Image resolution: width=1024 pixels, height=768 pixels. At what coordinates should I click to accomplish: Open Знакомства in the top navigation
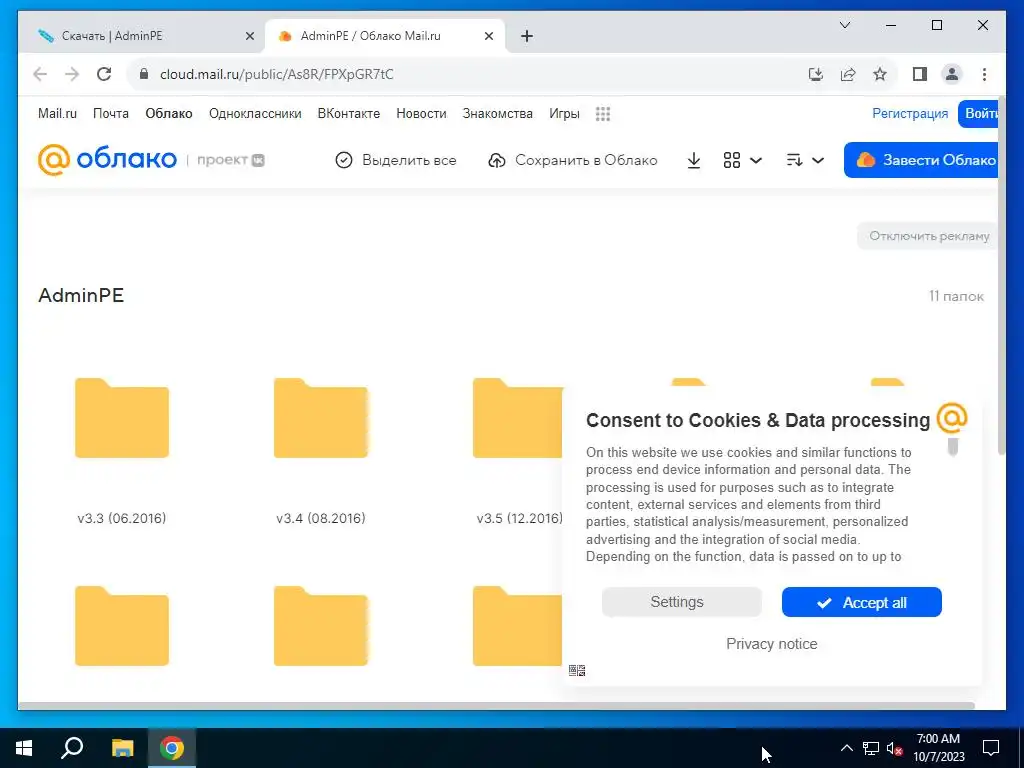(498, 114)
